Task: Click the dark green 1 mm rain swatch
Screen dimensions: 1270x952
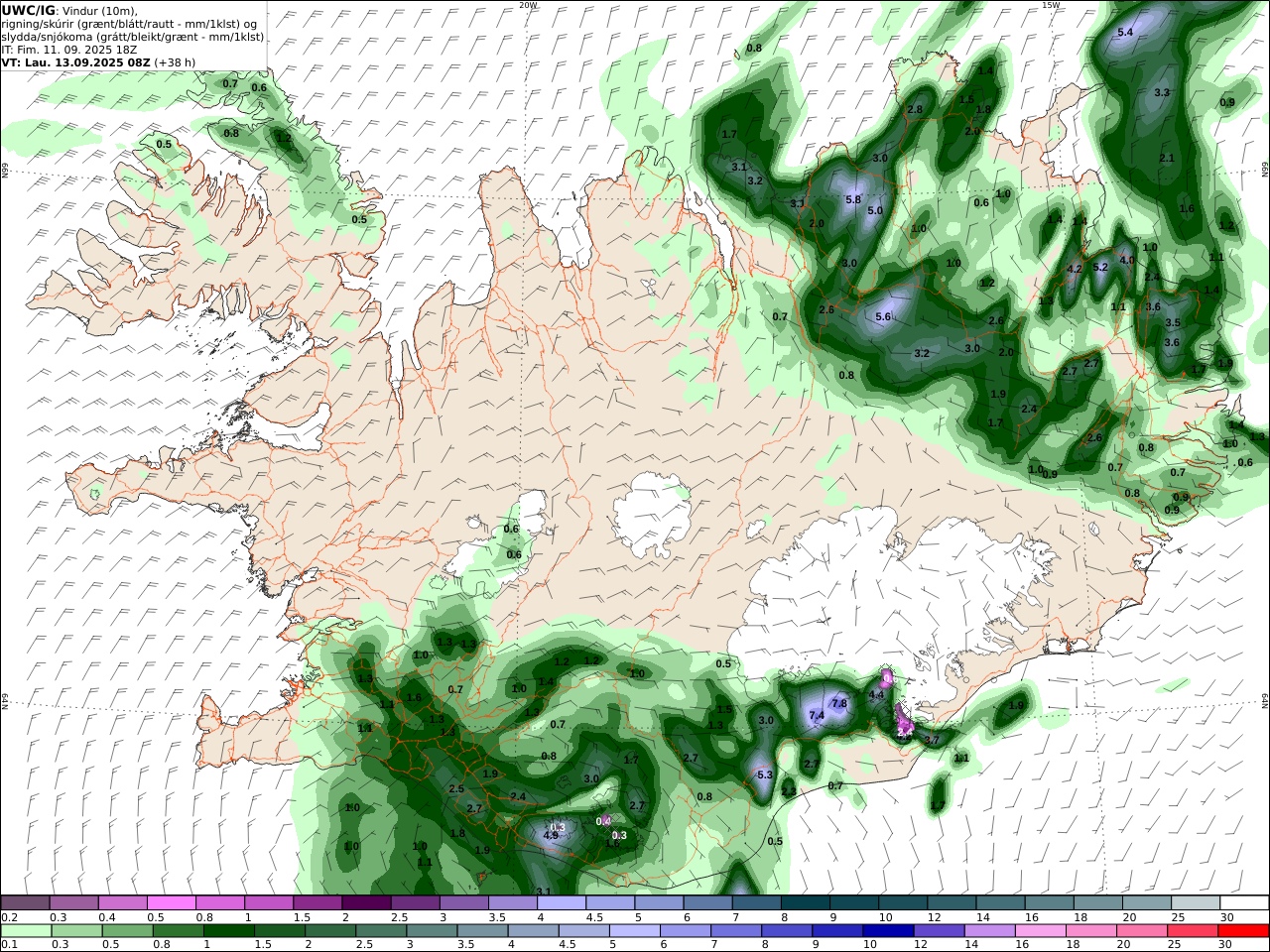Action: 229,931
